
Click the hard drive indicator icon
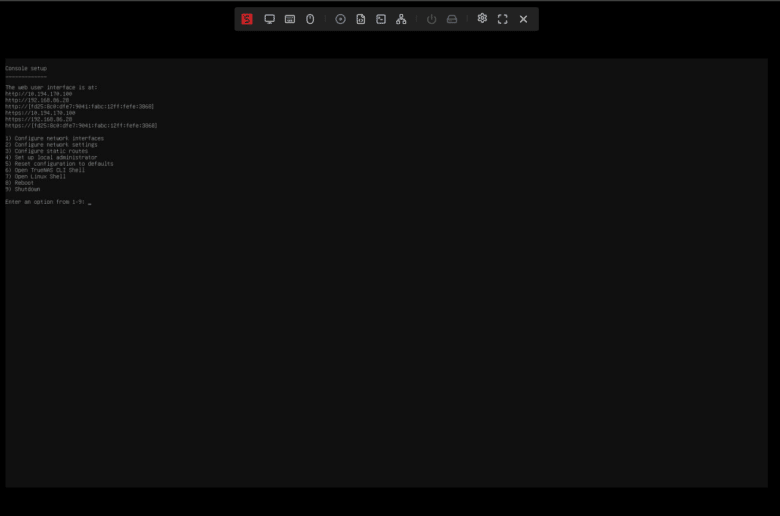(x=452, y=19)
